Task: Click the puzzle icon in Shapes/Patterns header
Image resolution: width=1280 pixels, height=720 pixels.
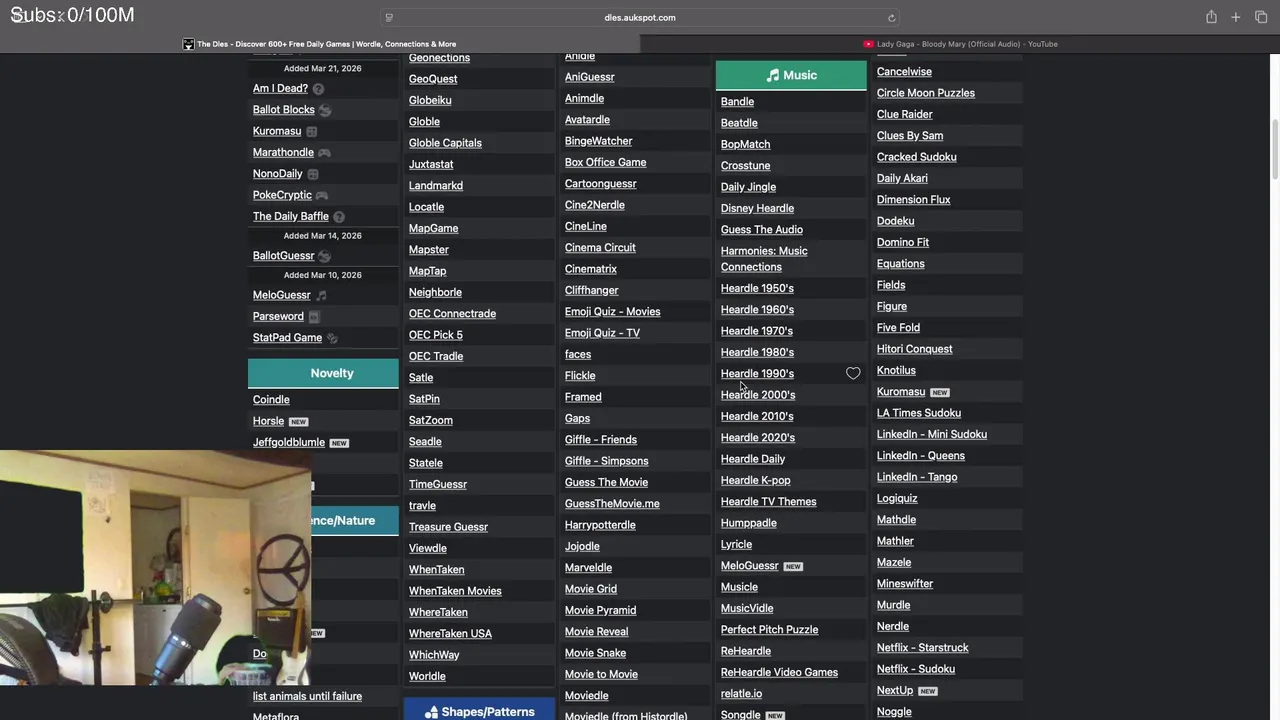Action: point(431,712)
